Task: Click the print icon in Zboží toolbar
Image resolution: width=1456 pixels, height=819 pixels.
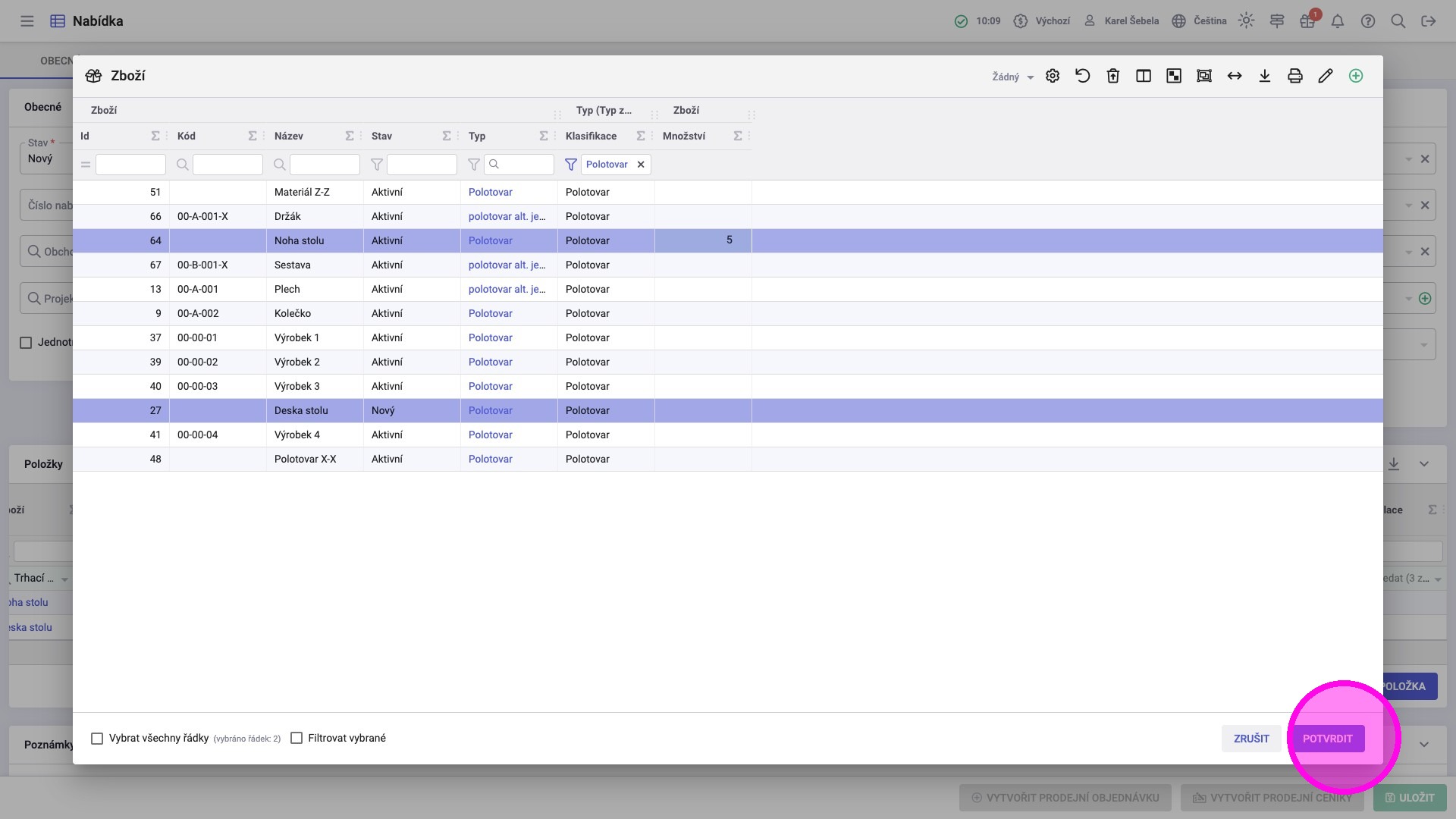Action: (1295, 76)
